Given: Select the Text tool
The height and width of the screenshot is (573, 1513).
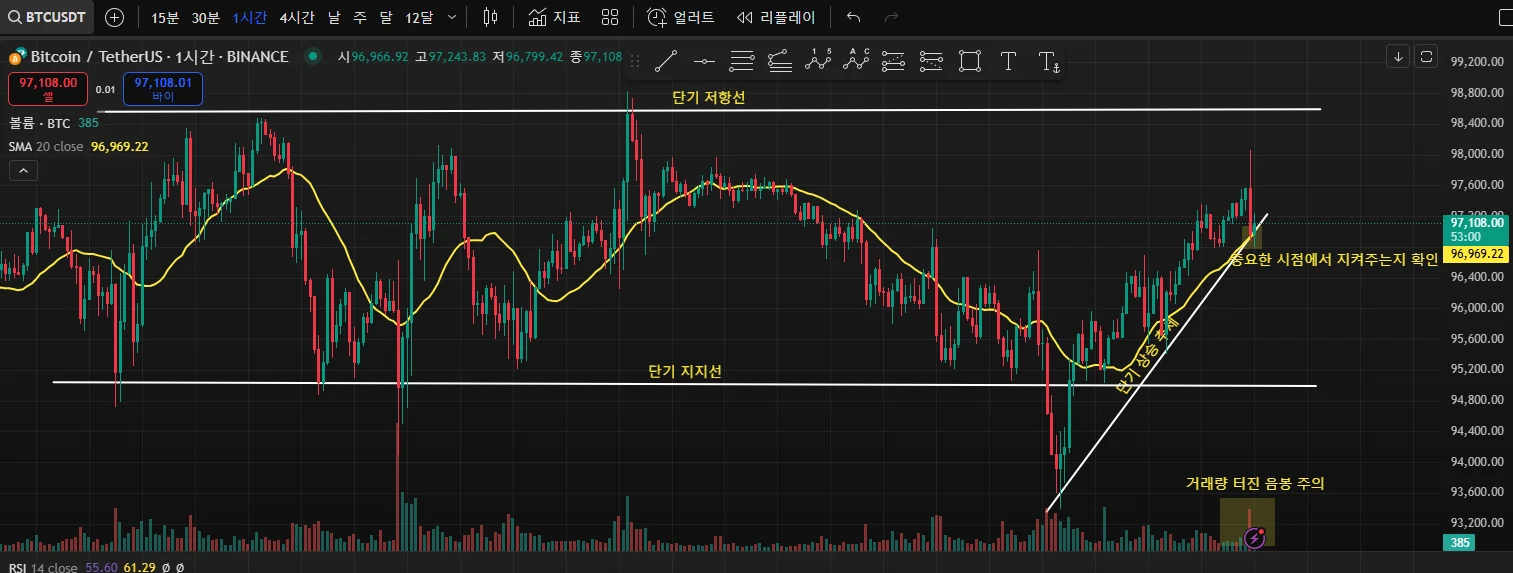Looking at the screenshot, I should coord(1008,62).
